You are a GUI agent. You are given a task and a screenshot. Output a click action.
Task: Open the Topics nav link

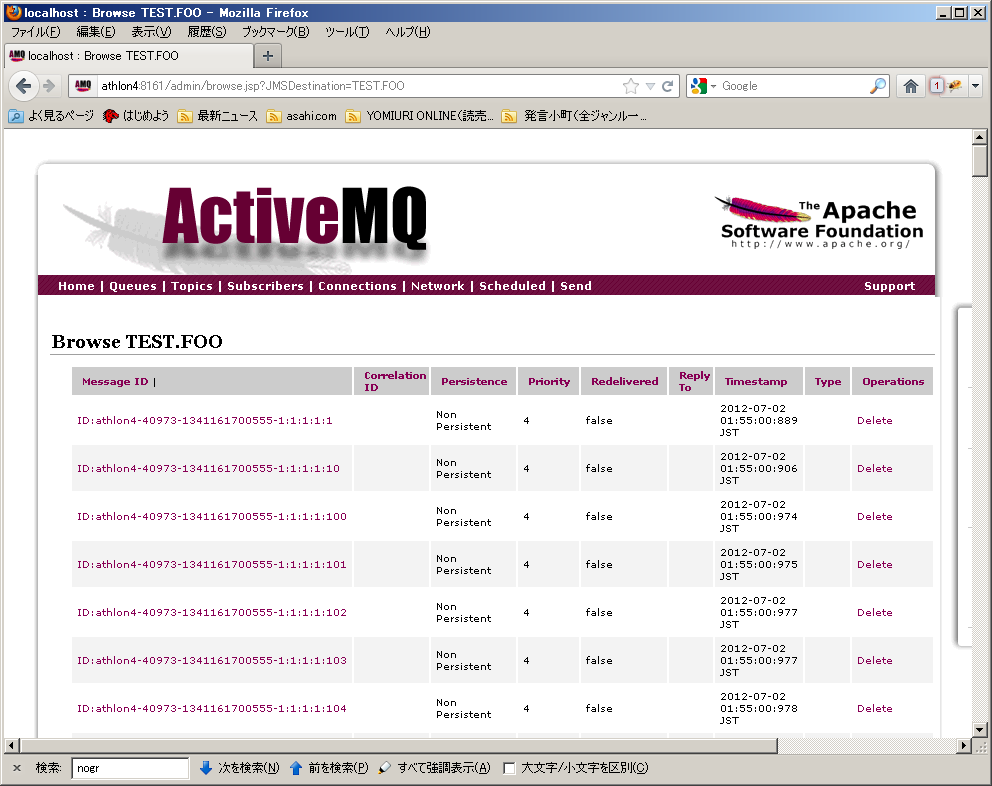pos(192,286)
